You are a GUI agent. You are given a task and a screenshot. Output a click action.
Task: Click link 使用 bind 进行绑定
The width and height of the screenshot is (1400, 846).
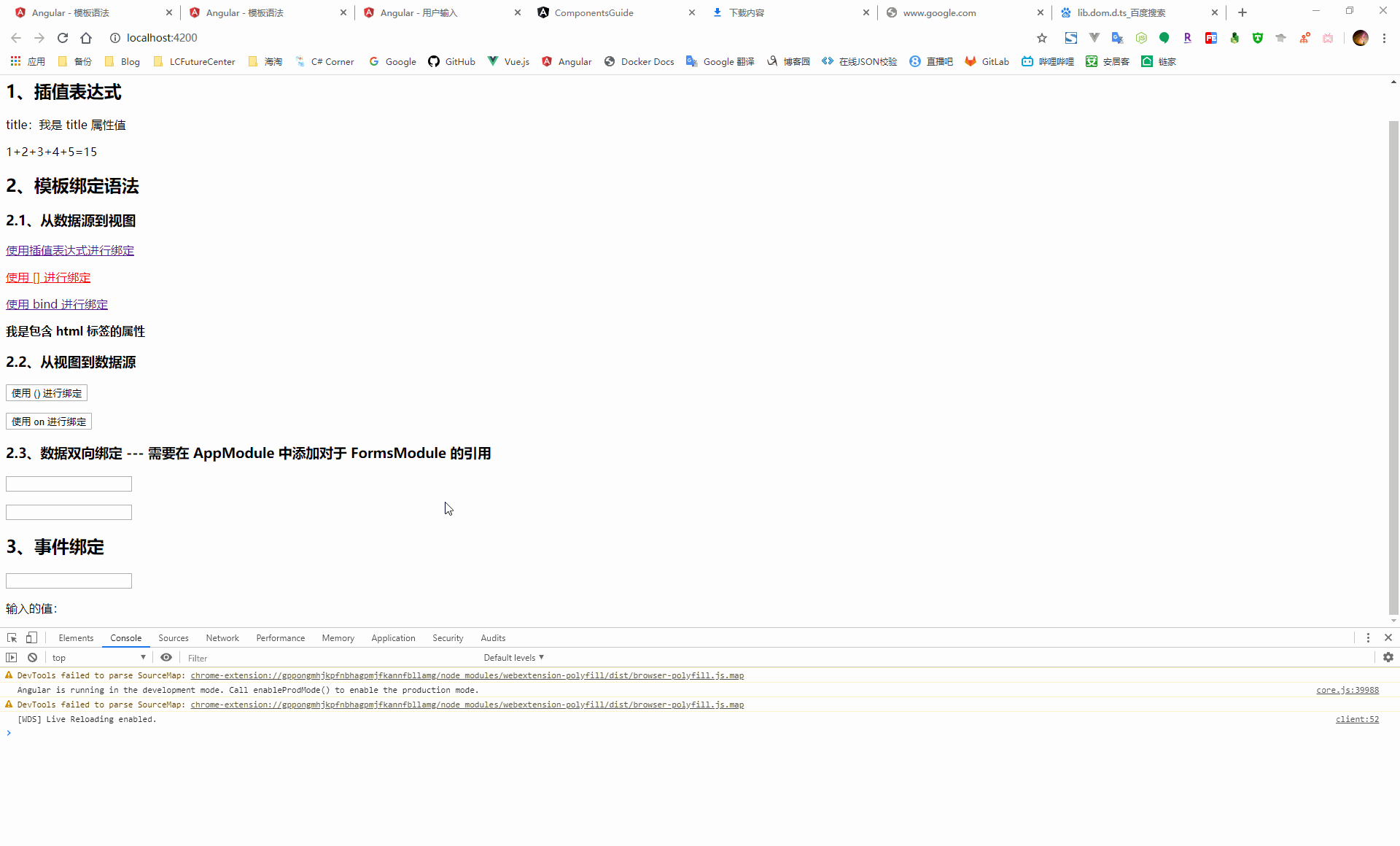point(57,304)
